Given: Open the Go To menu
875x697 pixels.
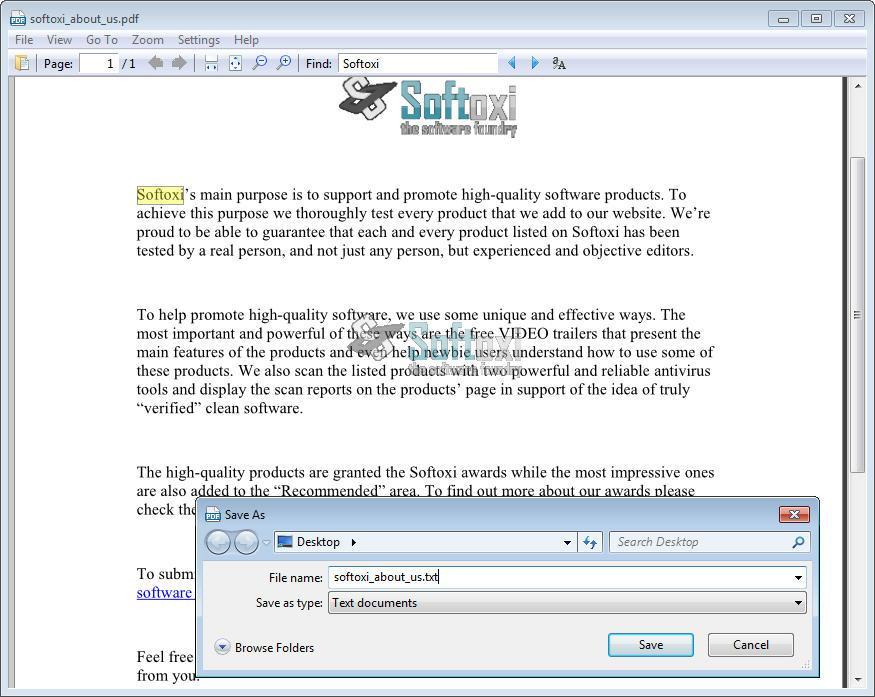Looking at the screenshot, I should [102, 40].
